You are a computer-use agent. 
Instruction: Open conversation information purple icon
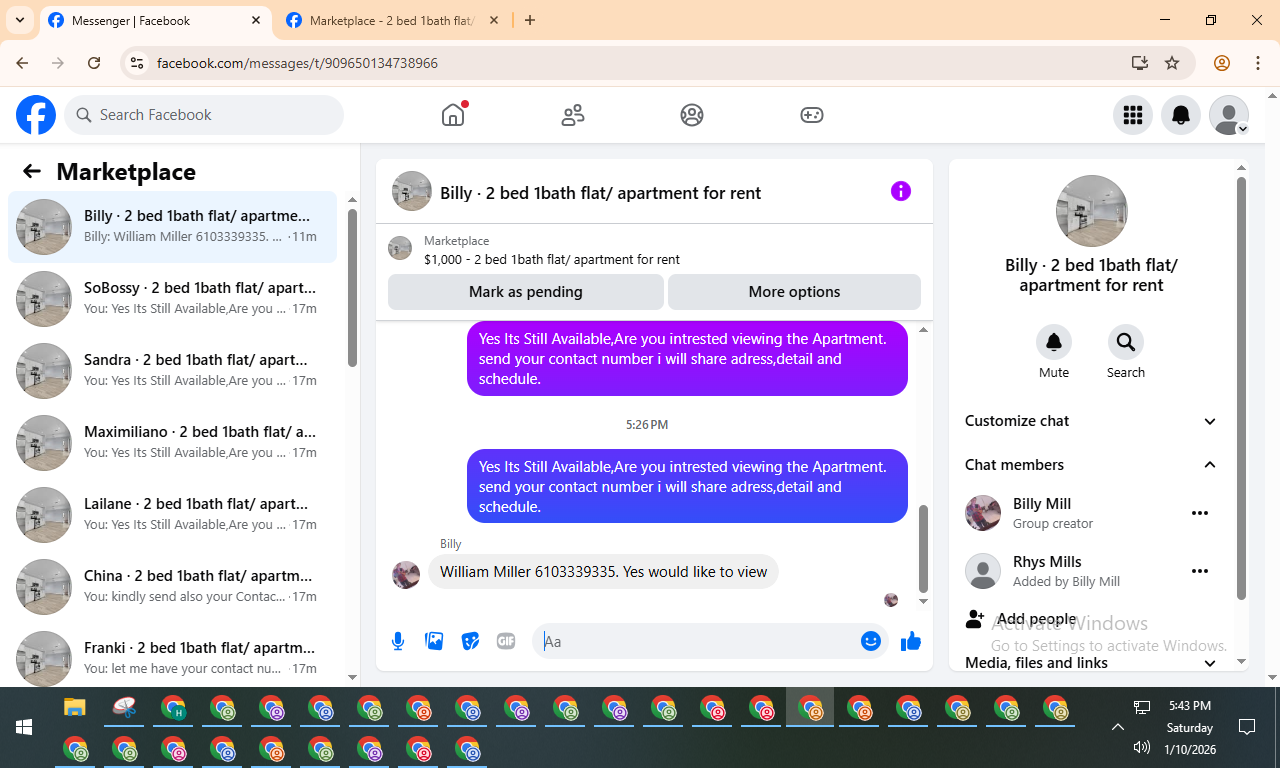click(901, 191)
